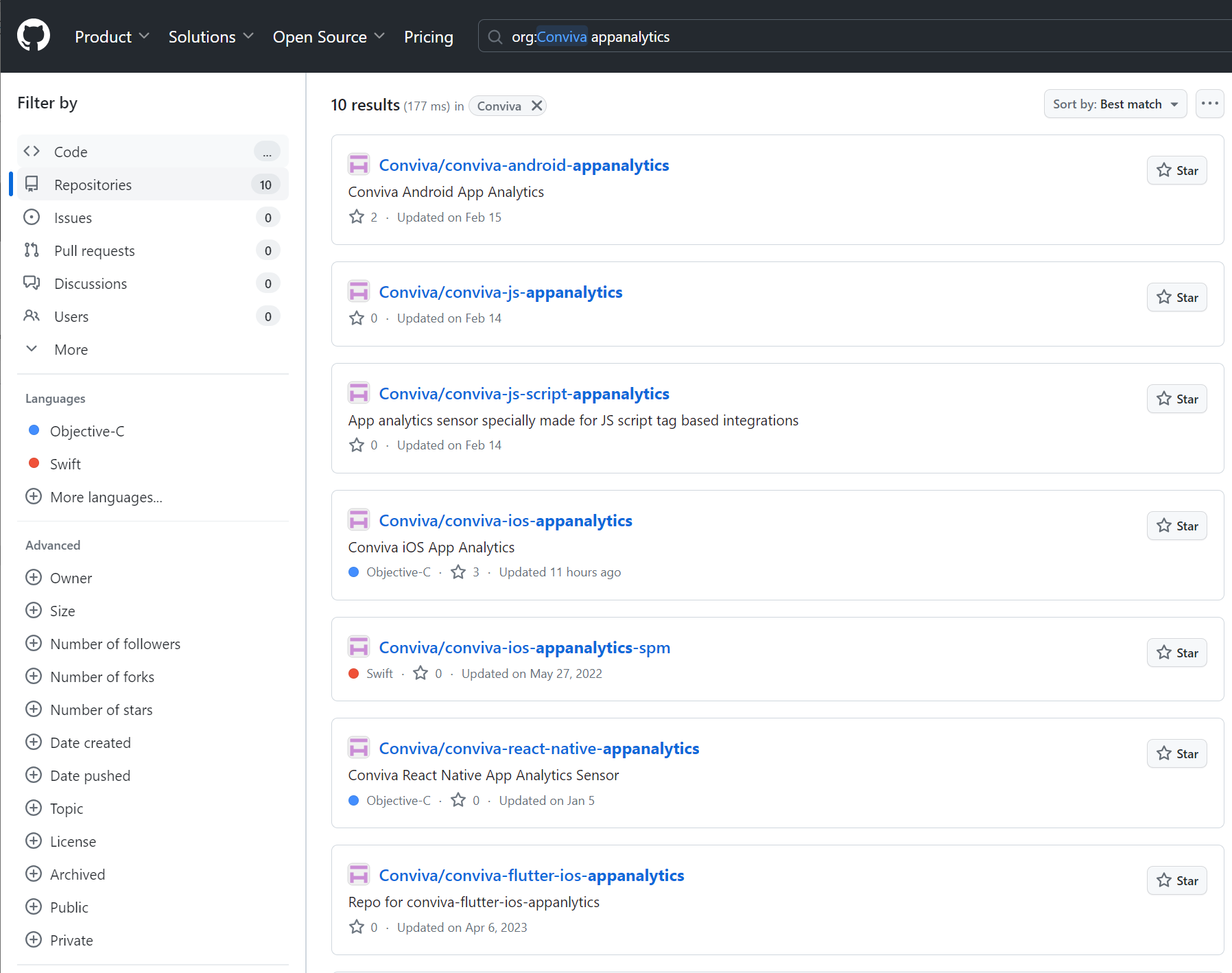Open Conviva/conviva-flutter-ios-appanalytics repository link

532,876
